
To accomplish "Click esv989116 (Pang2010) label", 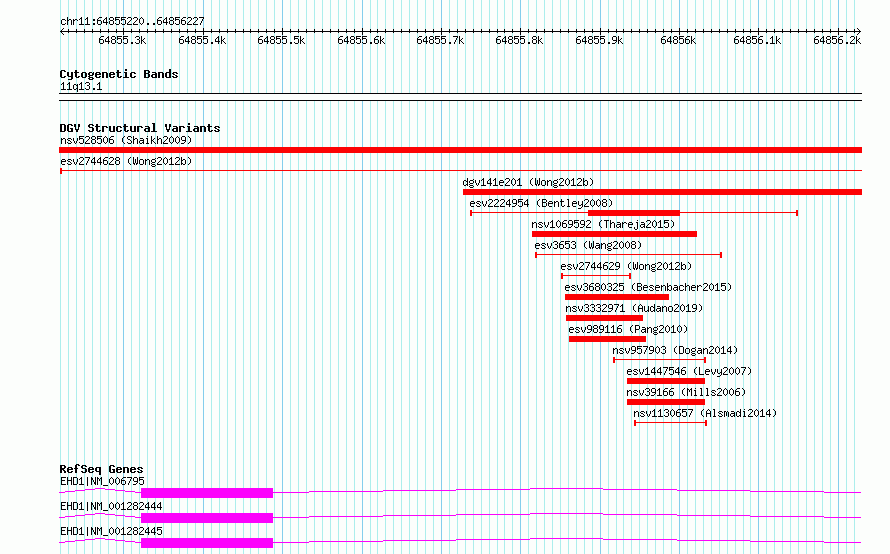I will 628,329.
